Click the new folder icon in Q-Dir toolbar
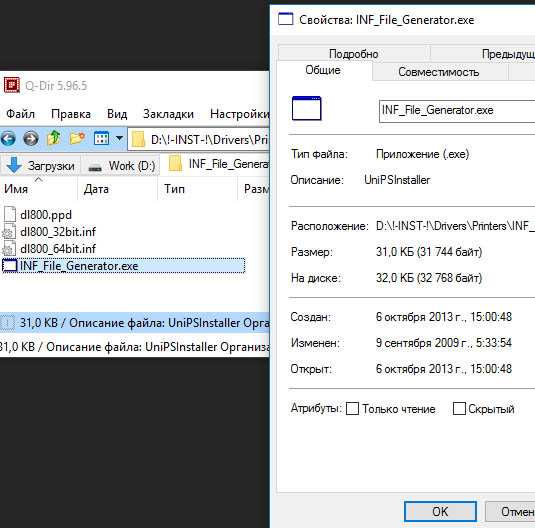Screen dimensions: 535x528 coord(77,138)
